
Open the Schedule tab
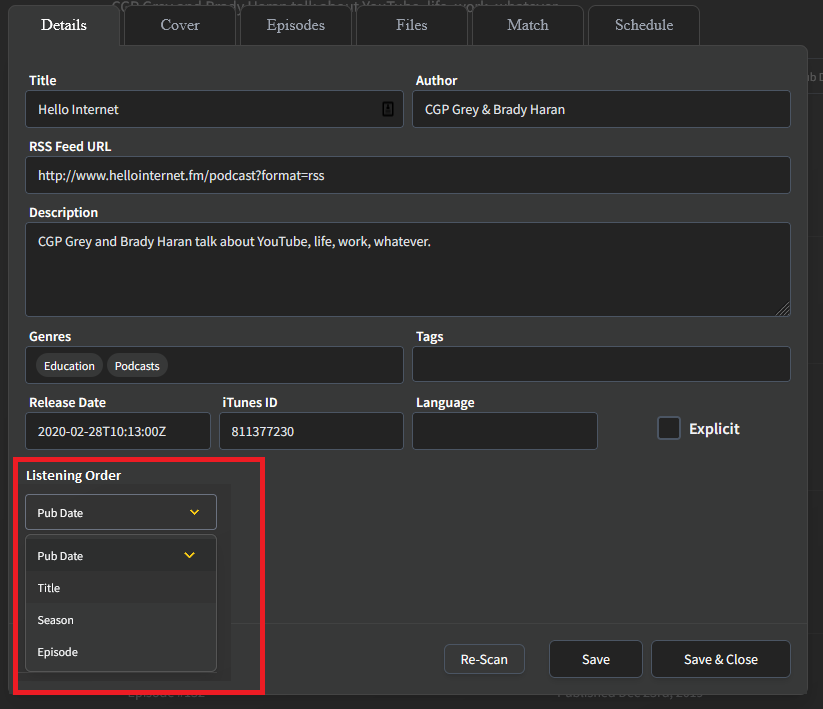644,25
